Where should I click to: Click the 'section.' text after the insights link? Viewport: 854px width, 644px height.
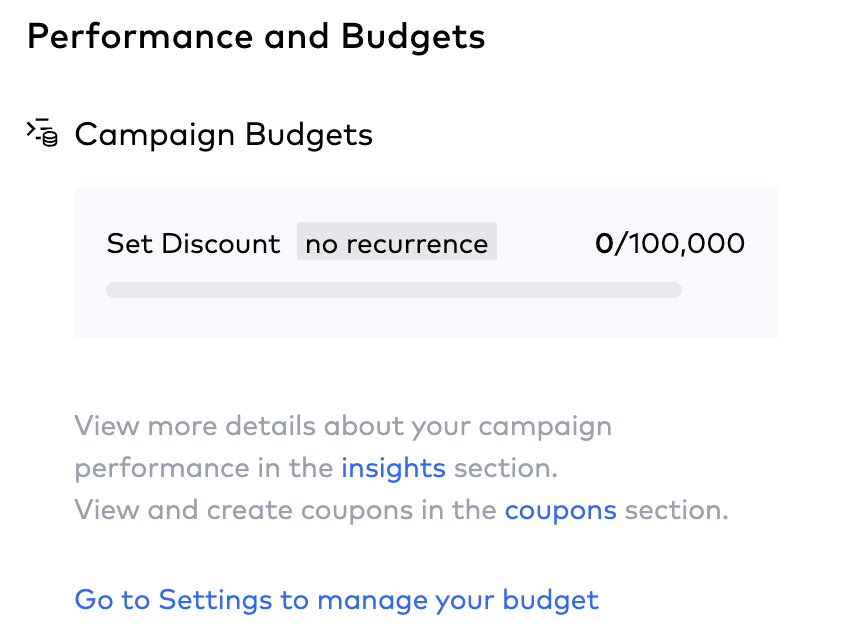tap(506, 468)
